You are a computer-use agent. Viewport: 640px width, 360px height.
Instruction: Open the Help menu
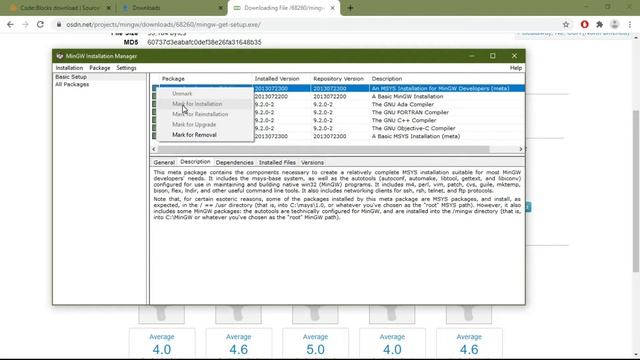click(x=516, y=68)
